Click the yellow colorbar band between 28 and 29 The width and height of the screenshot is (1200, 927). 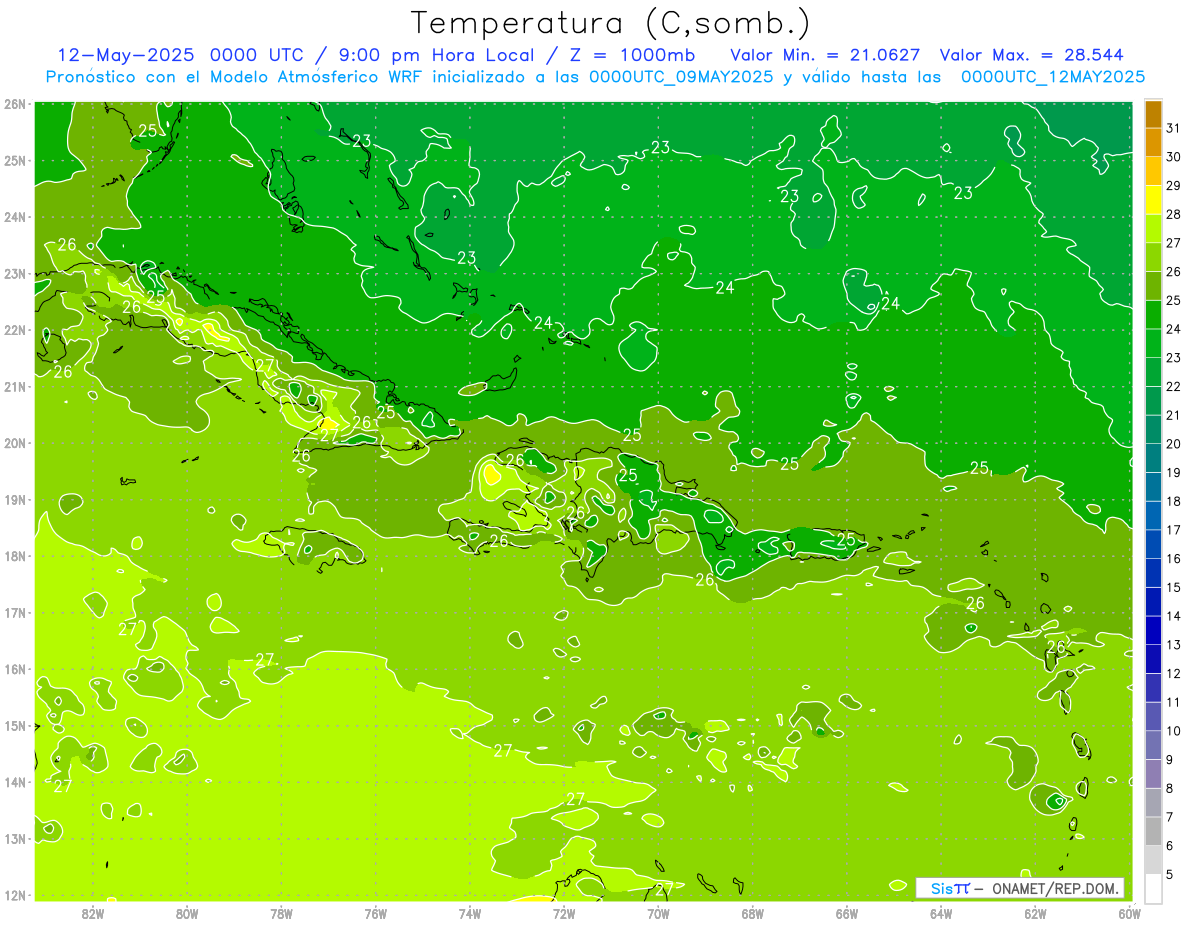point(1153,200)
